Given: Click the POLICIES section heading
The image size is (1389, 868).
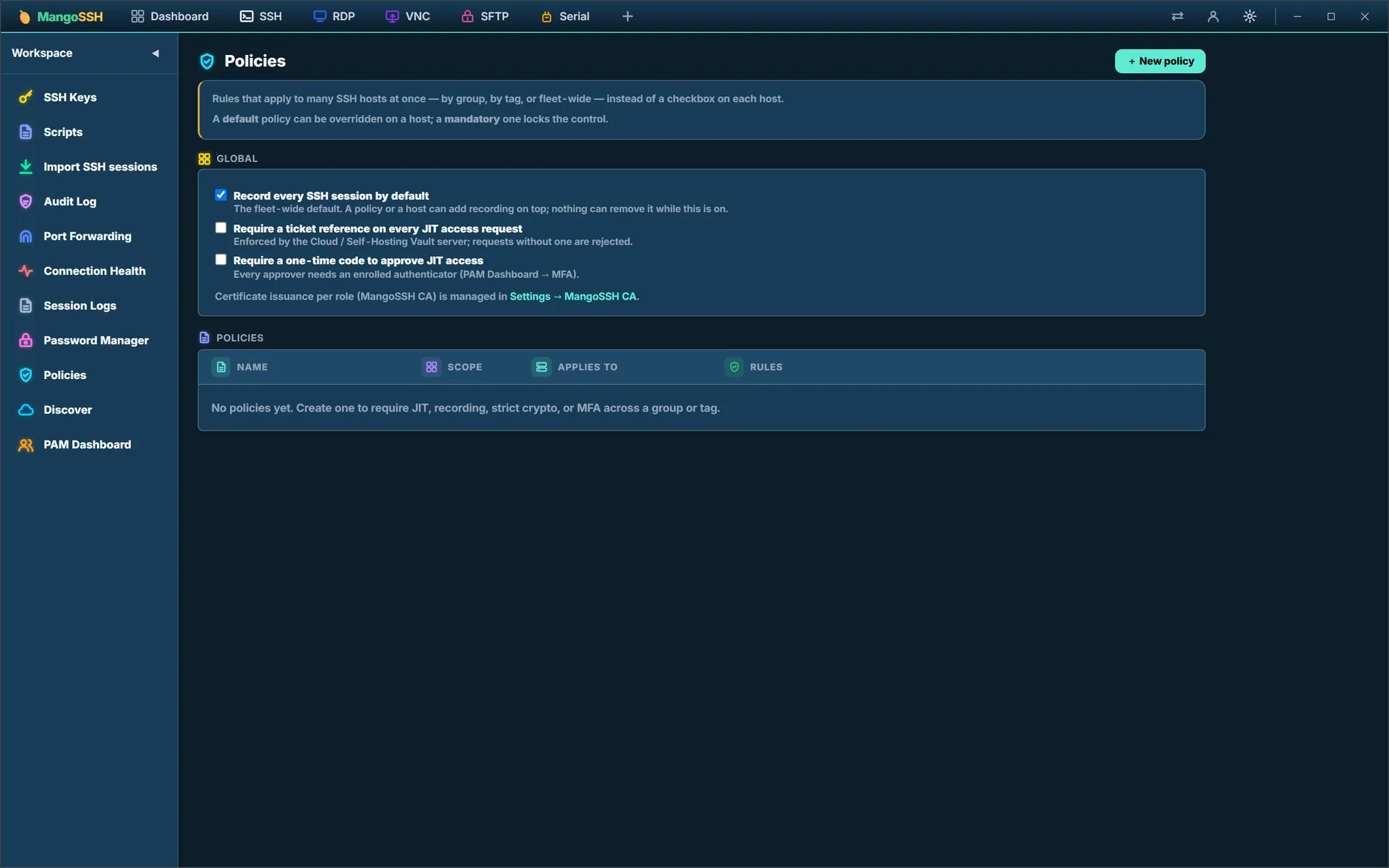Looking at the screenshot, I should (x=239, y=338).
